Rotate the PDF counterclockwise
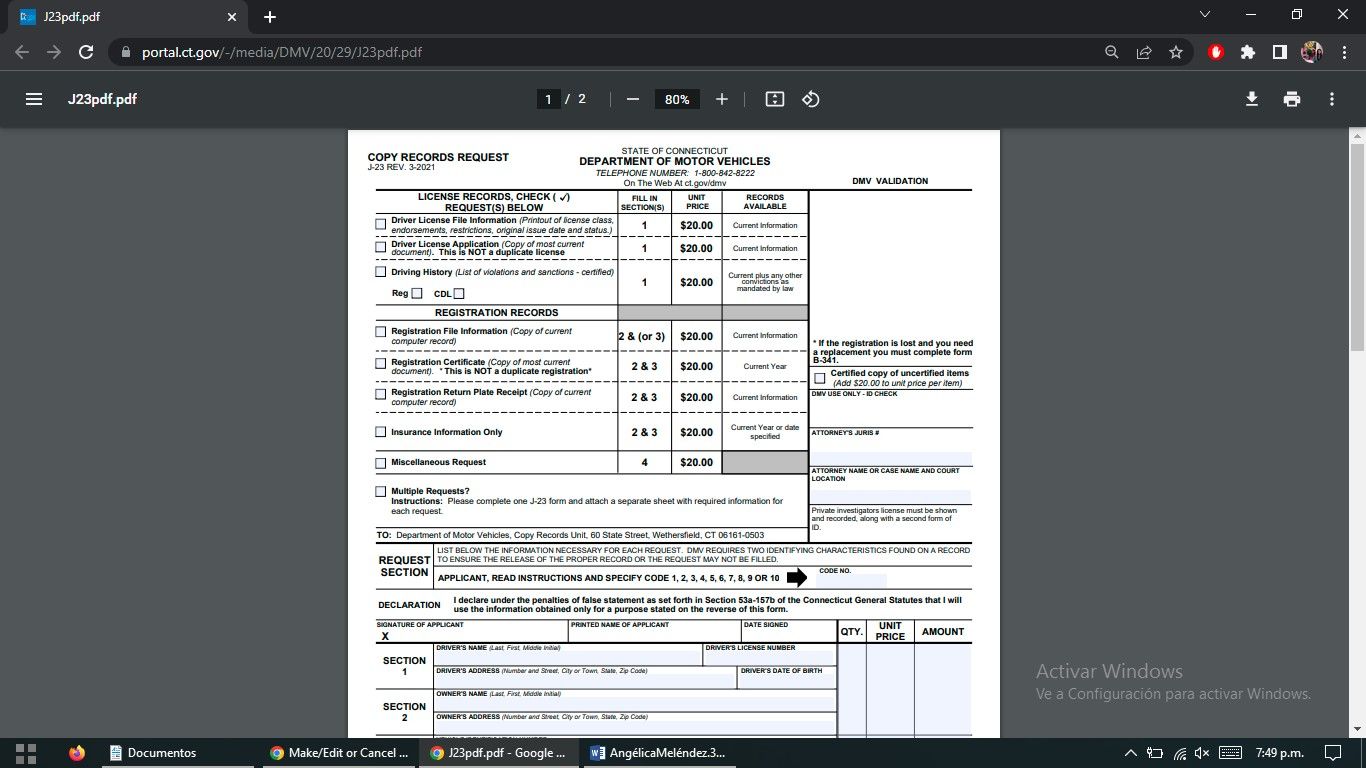The image size is (1366, 768). tap(810, 99)
